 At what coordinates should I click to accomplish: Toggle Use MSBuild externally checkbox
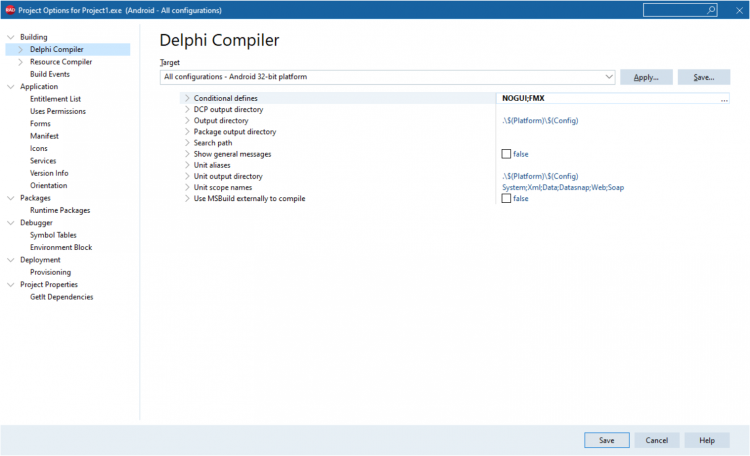click(506, 199)
